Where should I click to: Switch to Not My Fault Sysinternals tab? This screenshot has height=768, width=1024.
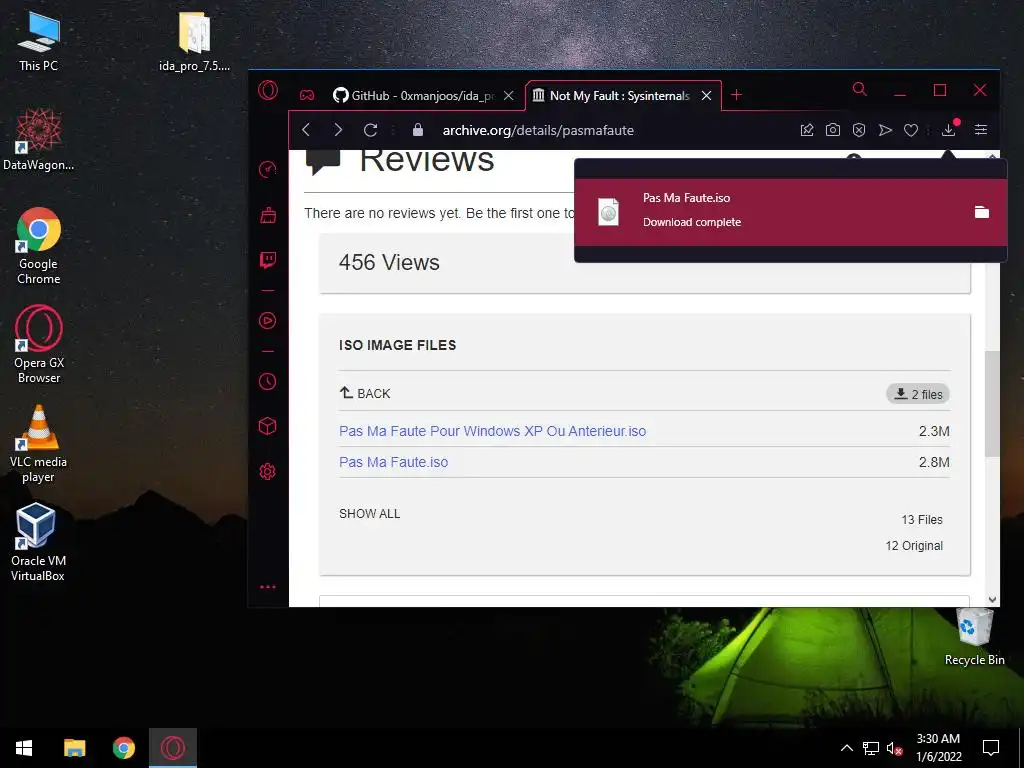coord(611,95)
